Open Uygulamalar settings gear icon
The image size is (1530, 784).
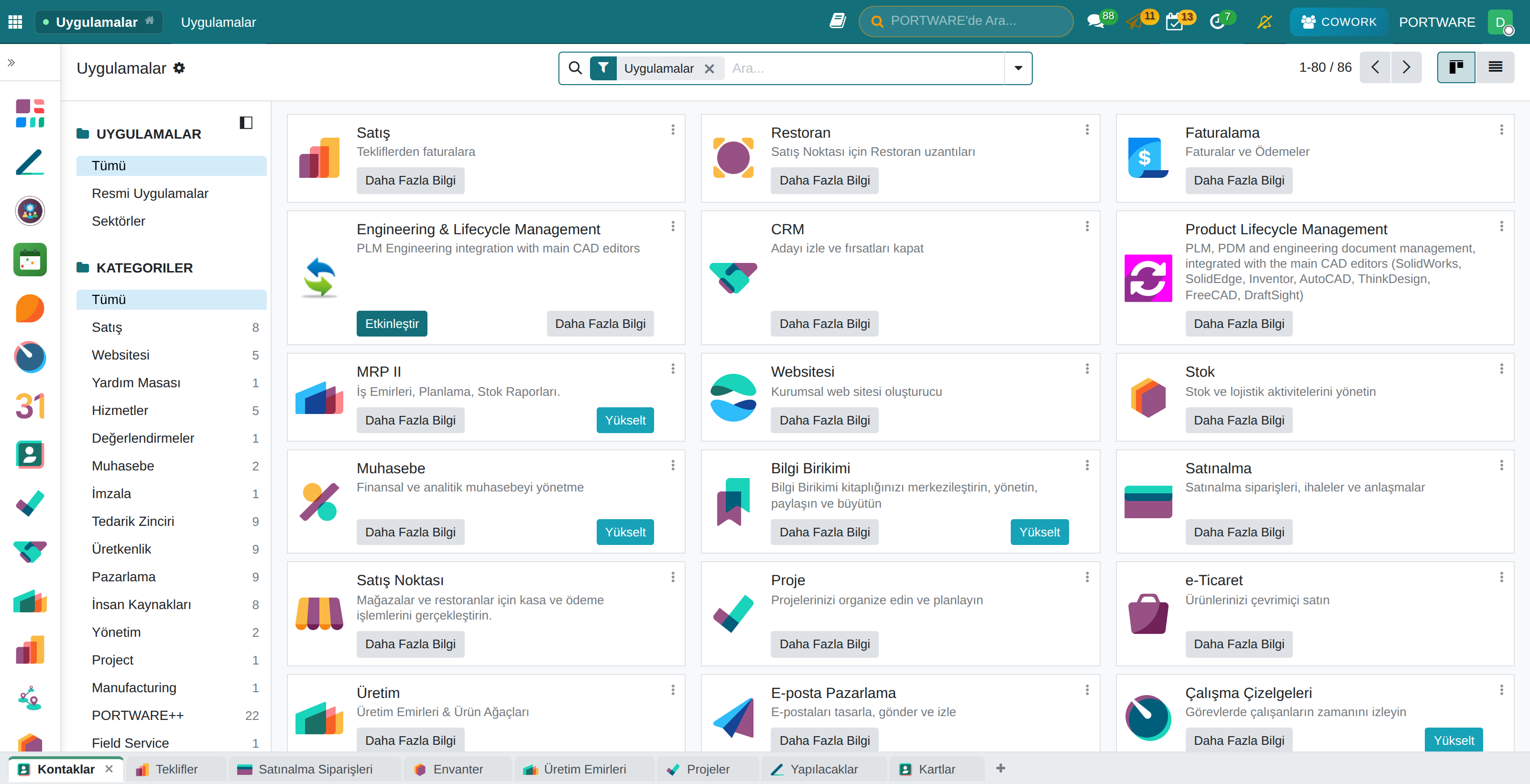(x=179, y=68)
